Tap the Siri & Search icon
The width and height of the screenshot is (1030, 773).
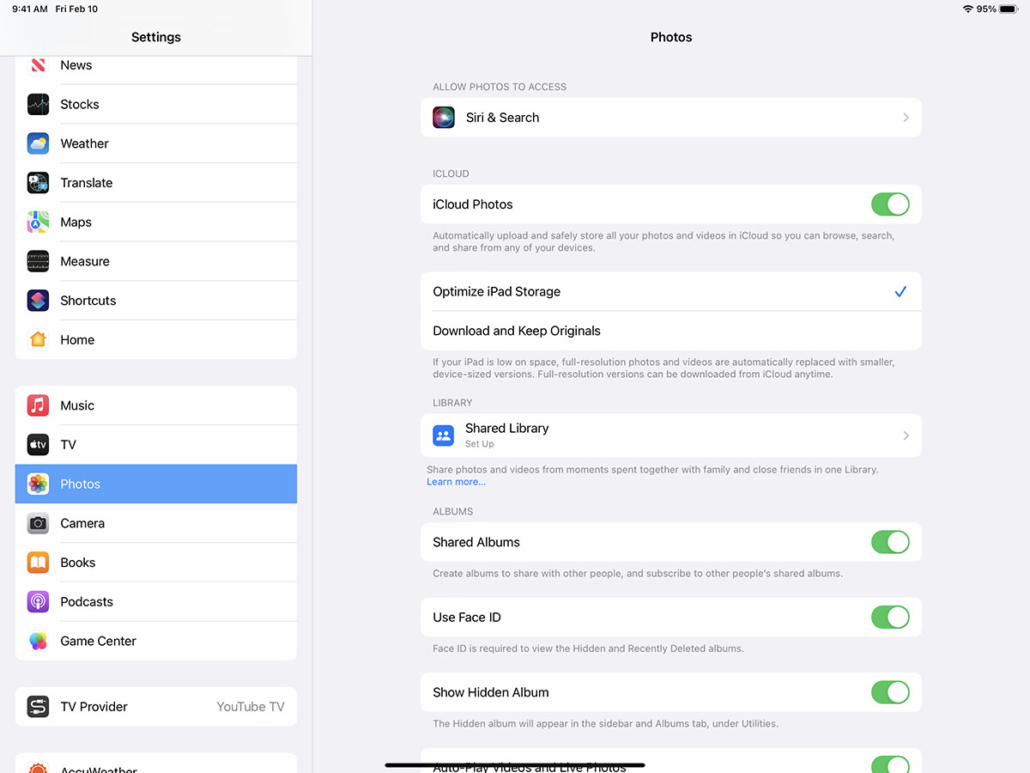click(443, 117)
